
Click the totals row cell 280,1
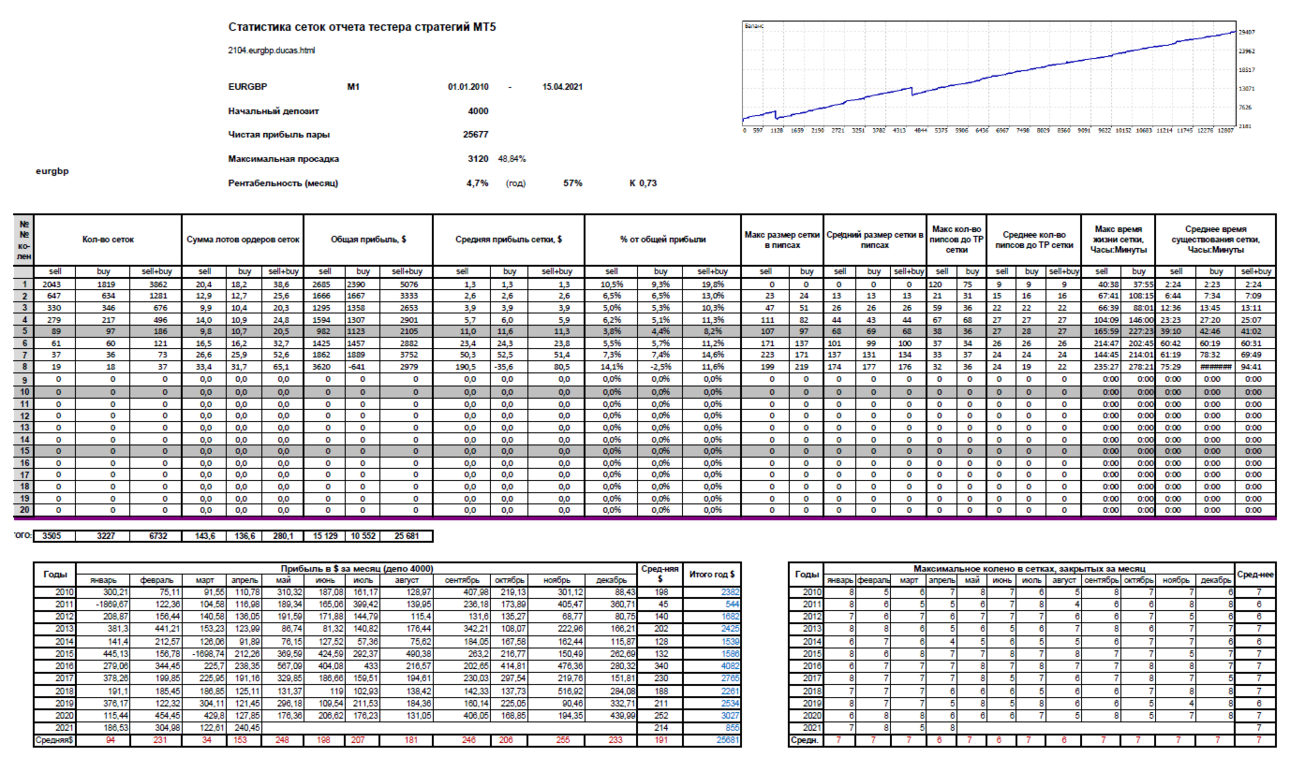tap(282, 536)
